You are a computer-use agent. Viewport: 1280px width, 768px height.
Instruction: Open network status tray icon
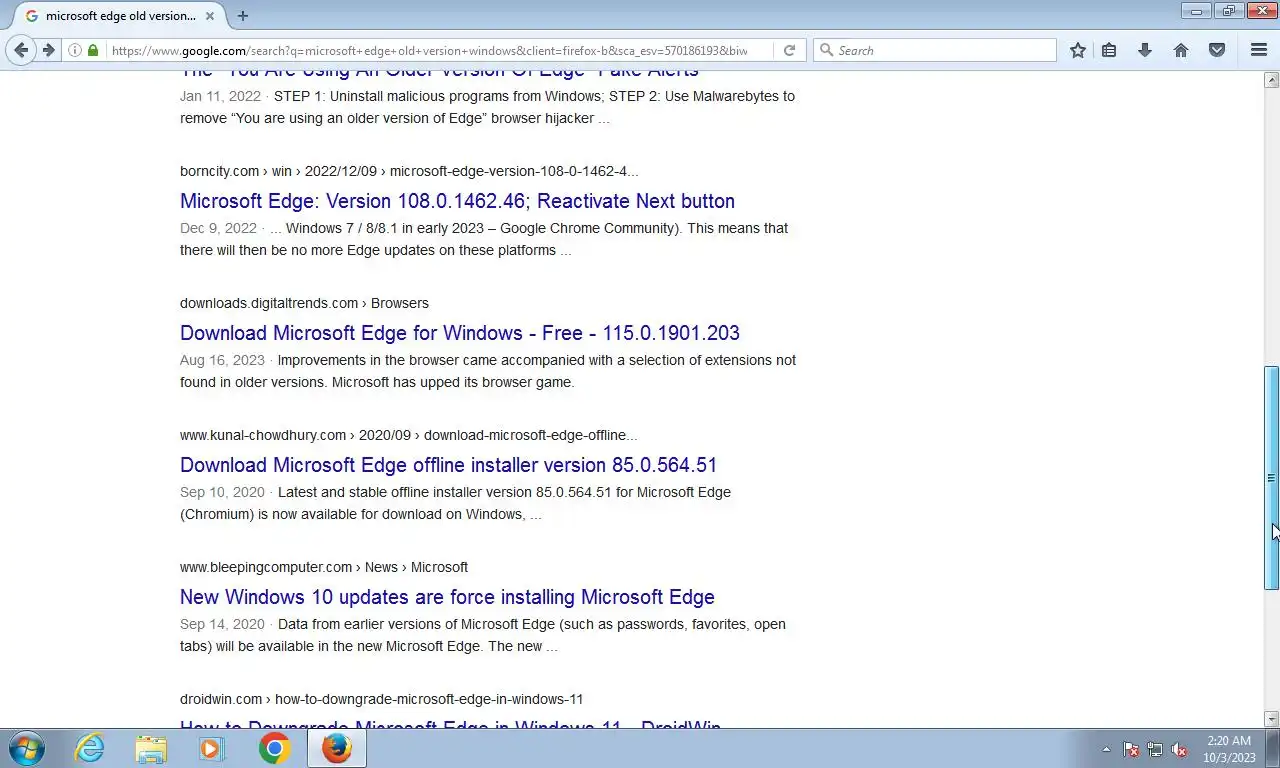click(1155, 749)
